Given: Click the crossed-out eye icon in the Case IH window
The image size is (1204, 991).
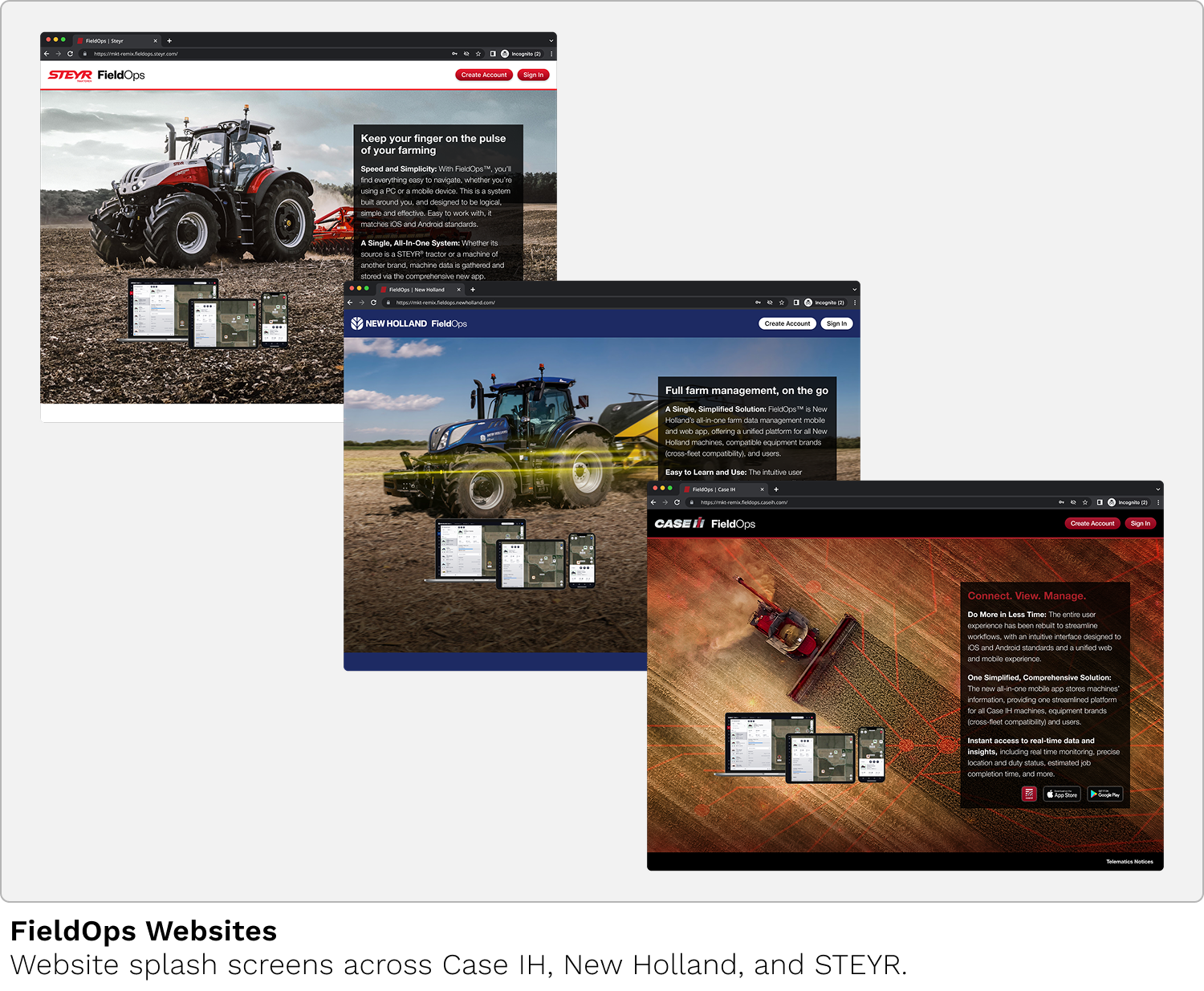Looking at the screenshot, I should click(1073, 502).
